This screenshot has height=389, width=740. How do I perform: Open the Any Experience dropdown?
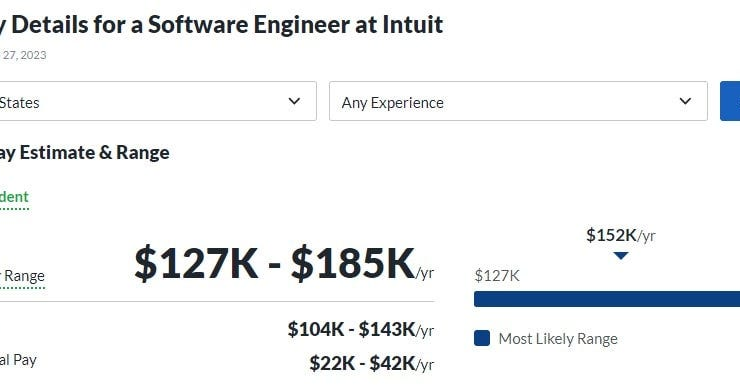click(518, 101)
